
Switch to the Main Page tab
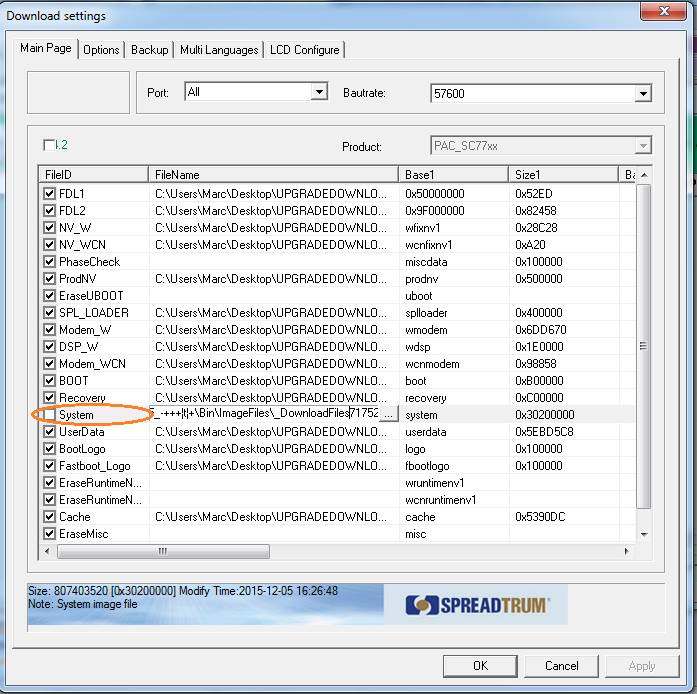coord(46,48)
